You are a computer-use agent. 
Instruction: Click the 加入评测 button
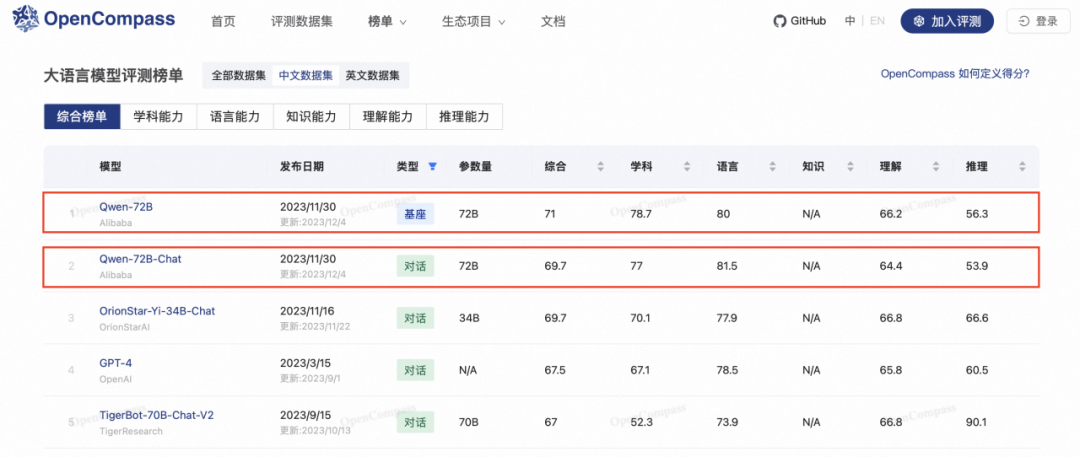pos(947,21)
